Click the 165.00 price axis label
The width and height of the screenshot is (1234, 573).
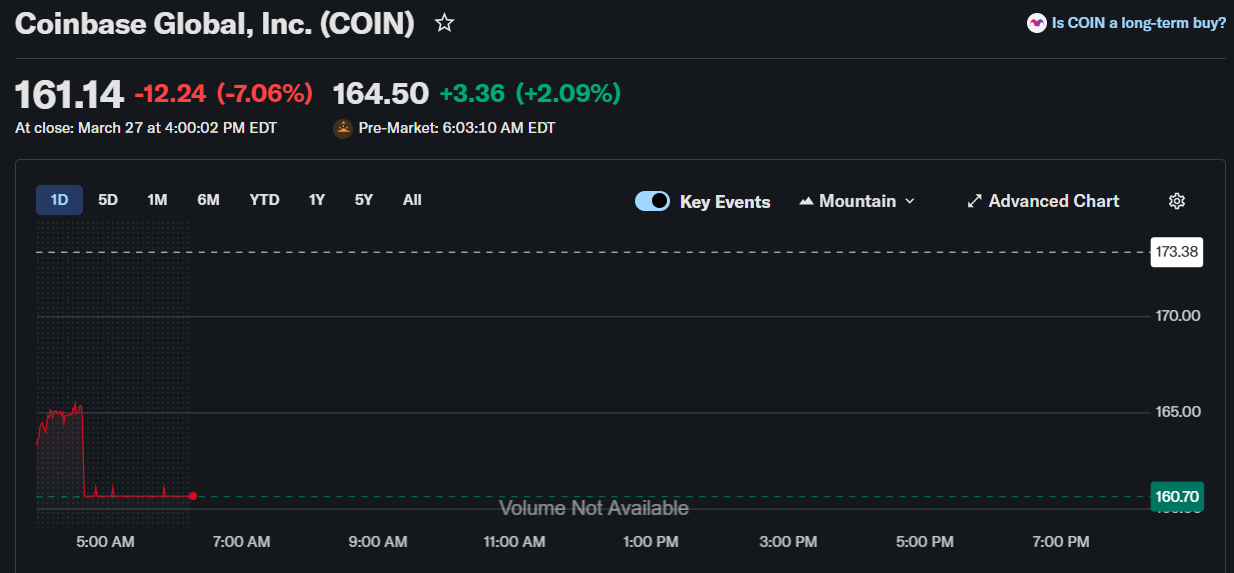1177,412
